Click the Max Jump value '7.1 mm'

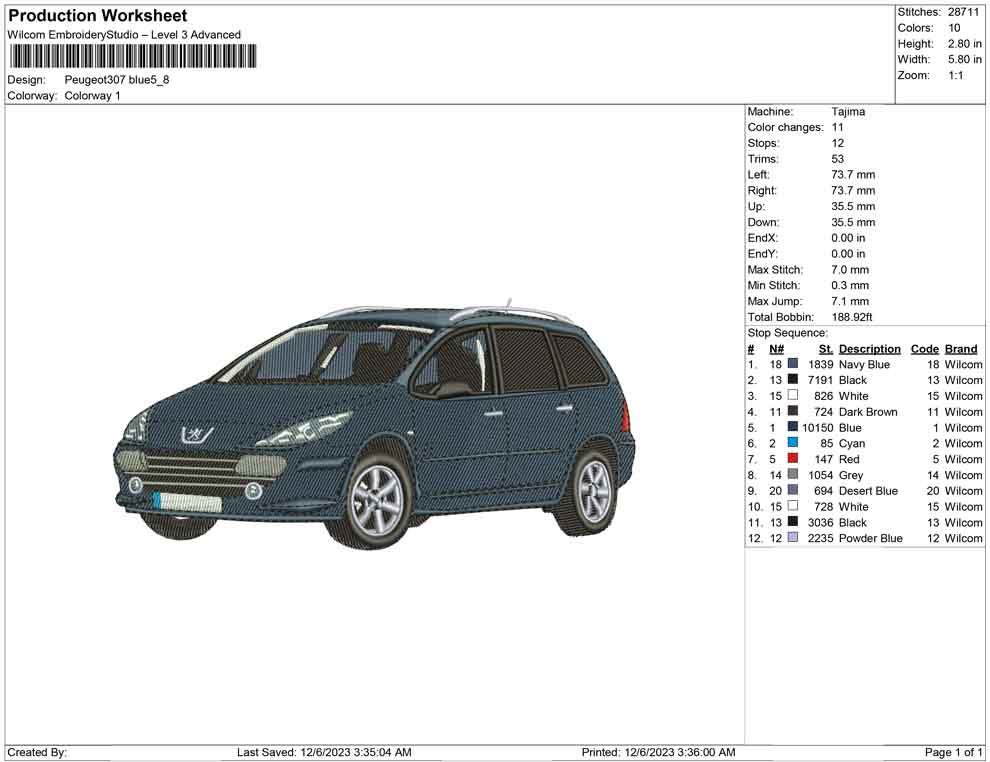pos(850,301)
